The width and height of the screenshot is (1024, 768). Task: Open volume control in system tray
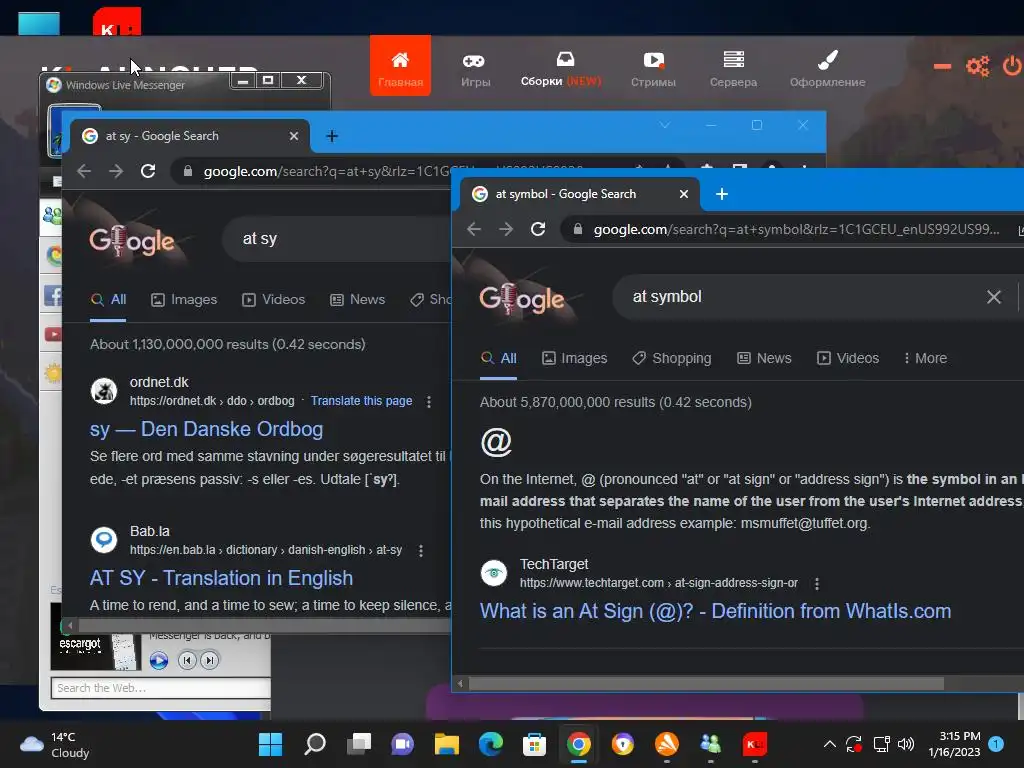(x=906, y=744)
